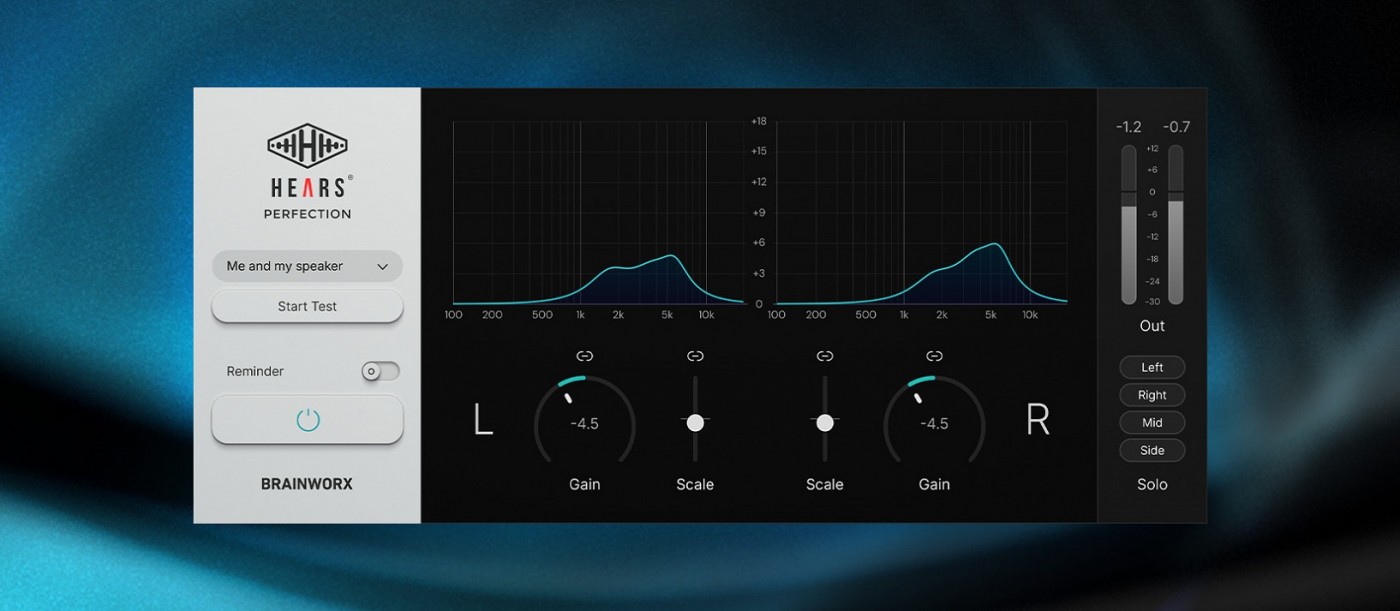
Task: Click the left output level meter
Action: [1129, 225]
